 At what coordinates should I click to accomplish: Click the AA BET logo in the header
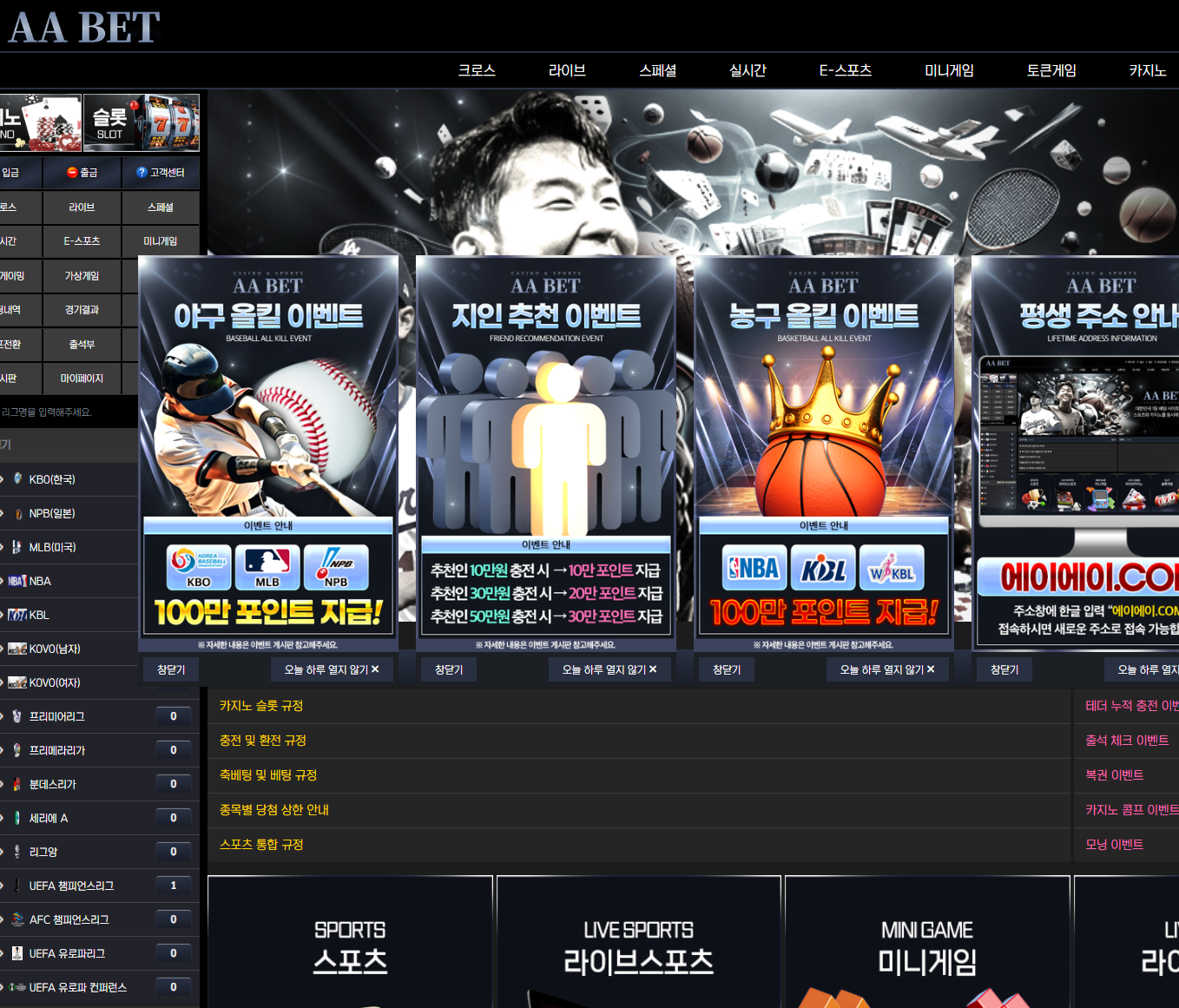(84, 27)
